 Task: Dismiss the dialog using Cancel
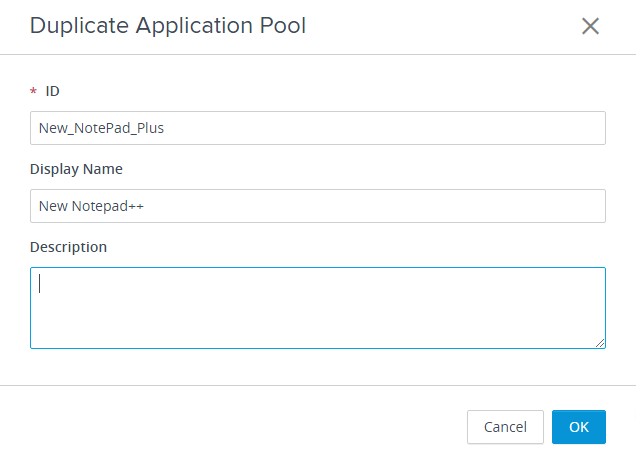tap(505, 427)
